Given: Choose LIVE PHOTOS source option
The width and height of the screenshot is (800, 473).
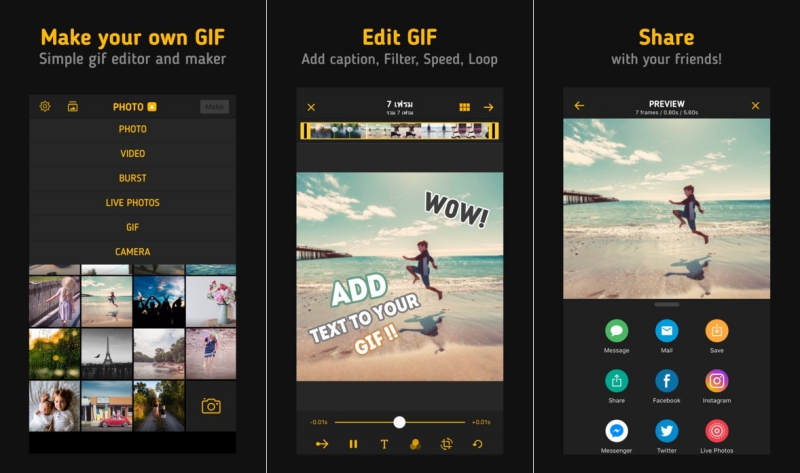Looking at the screenshot, I should point(132,203).
